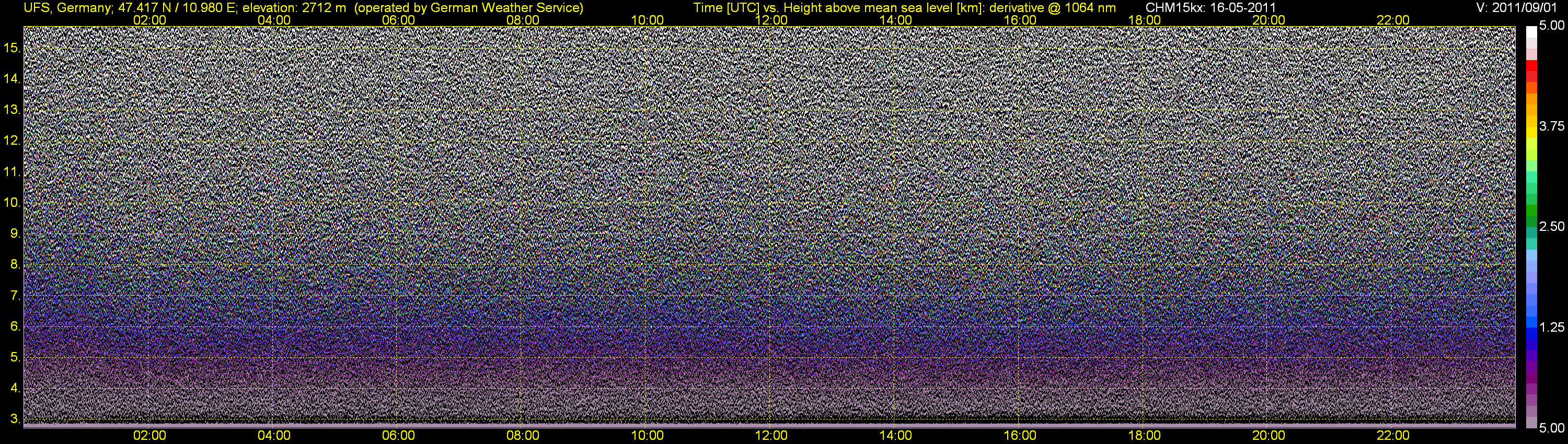Pick the yellow segment of the color scale
The height and width of the screenshot is (444, 1568).
tap(1531, 133)
